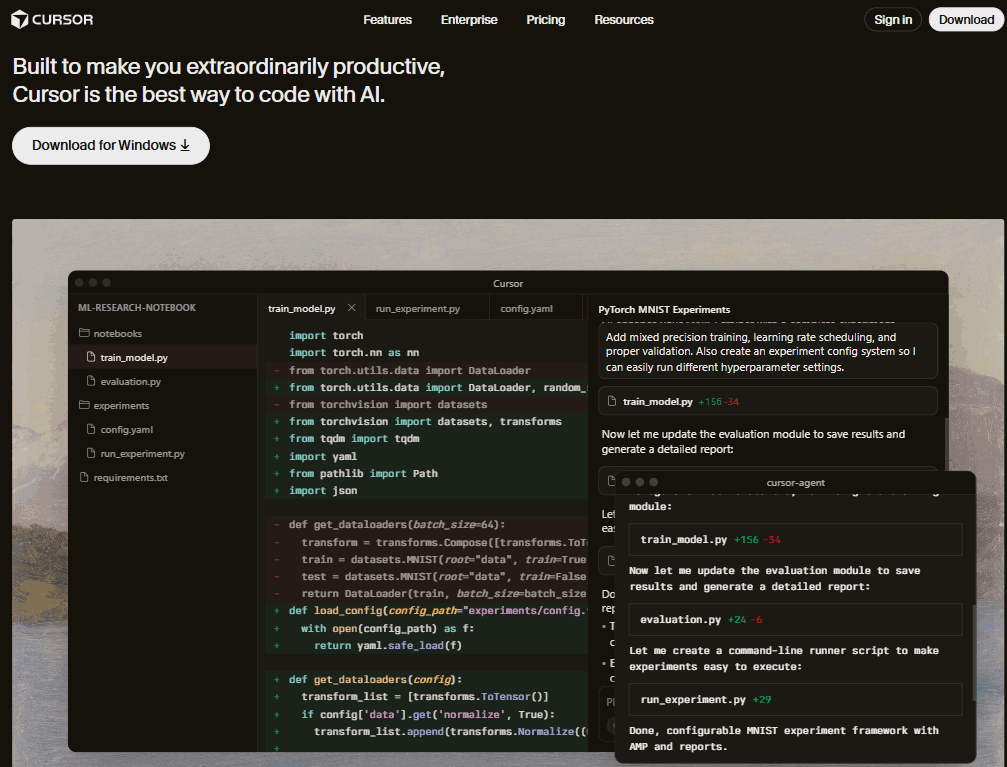Image resolution: width=1007 pixels, height=767 pixels.
Task: Open evaluation.py +24 -6 in cursor-agent window
Action: coord(795,619)
